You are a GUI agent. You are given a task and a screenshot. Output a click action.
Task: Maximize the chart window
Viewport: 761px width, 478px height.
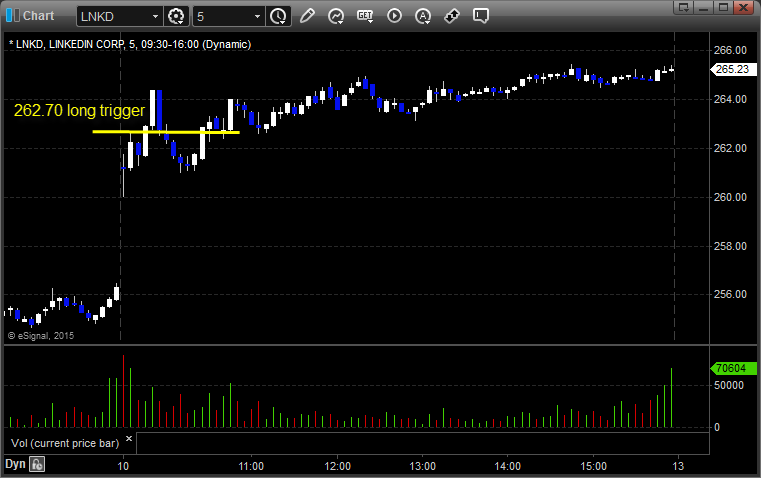click(x=723, y=7)
